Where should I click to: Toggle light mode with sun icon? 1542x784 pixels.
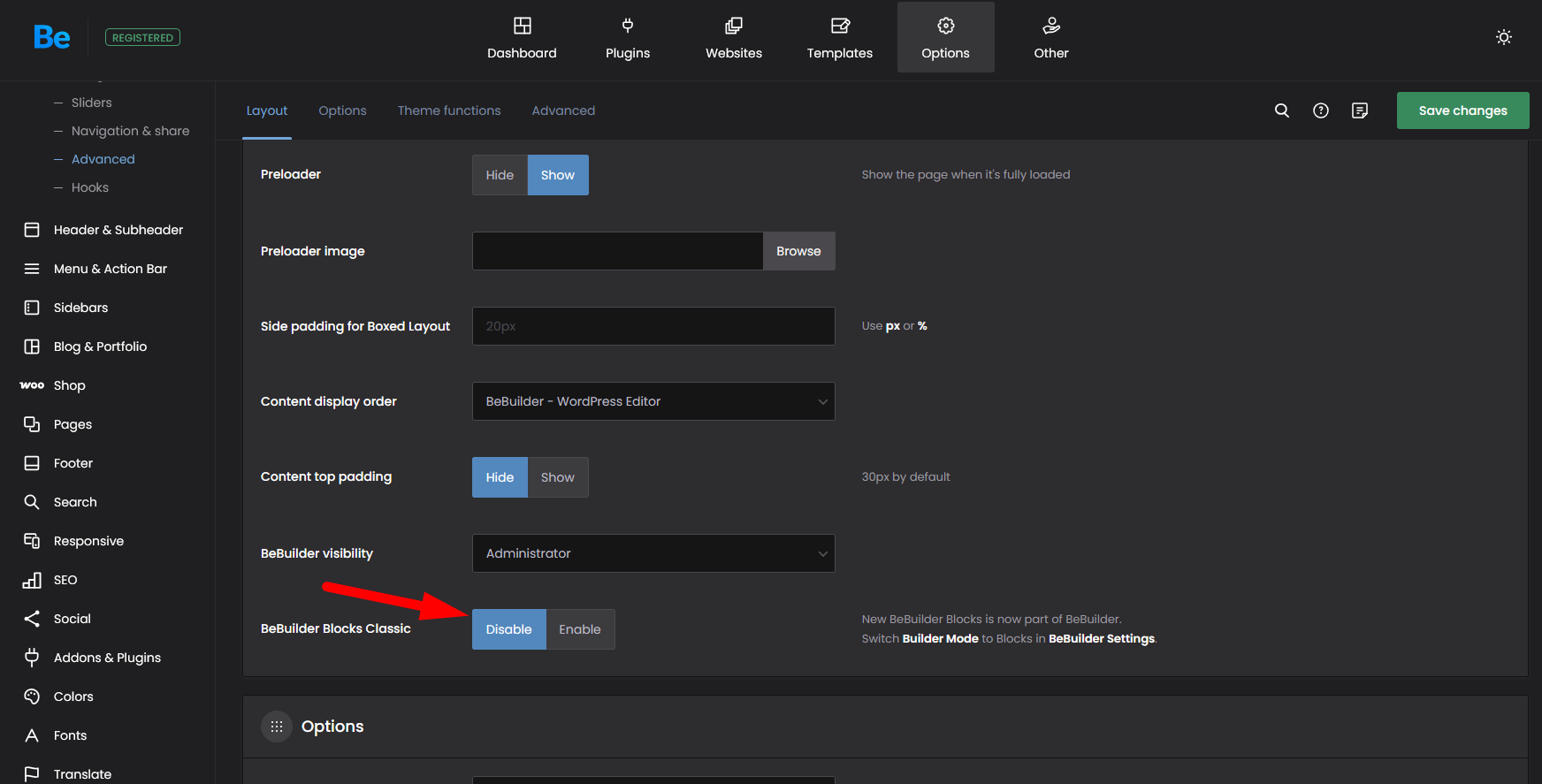pos(1503,37)
